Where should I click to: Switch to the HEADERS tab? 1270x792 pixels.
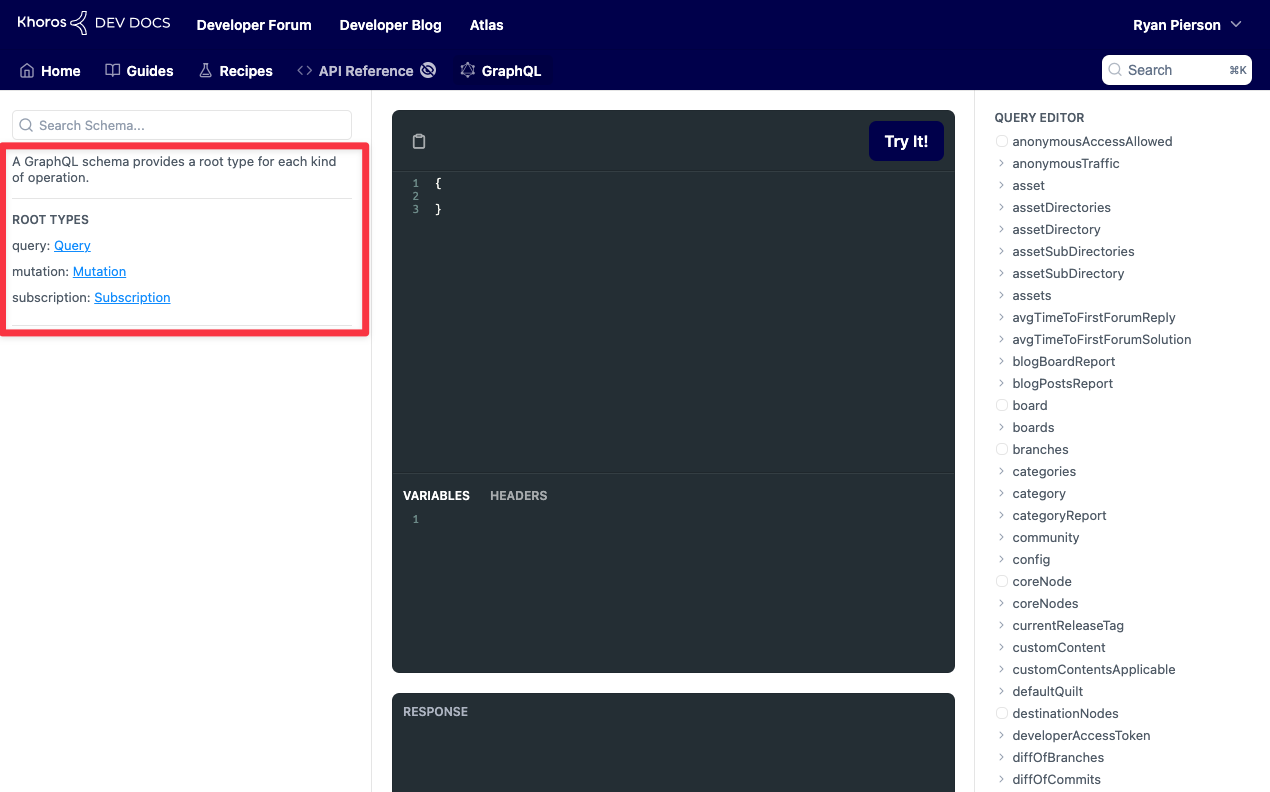coord(518,496)
